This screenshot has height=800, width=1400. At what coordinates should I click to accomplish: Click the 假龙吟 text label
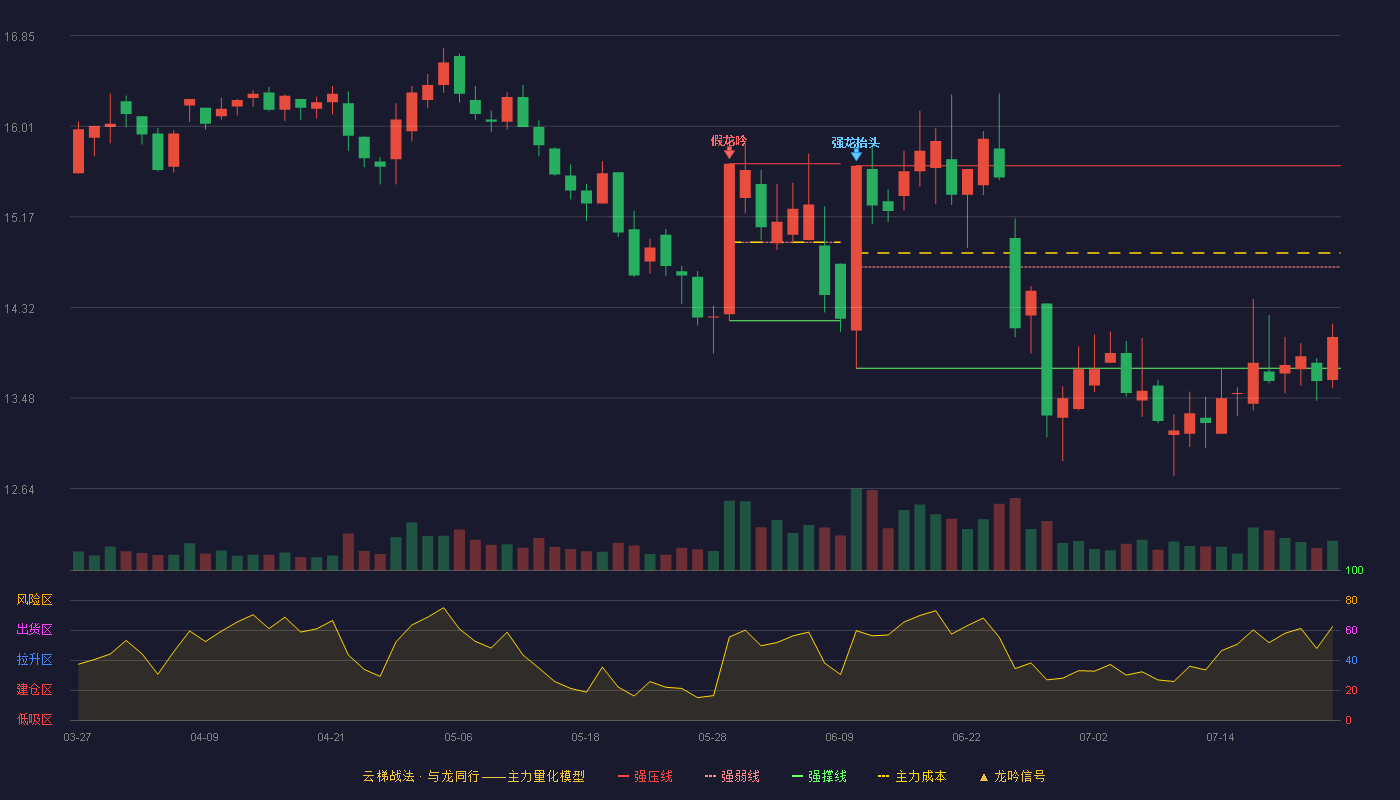coord(729,140)
